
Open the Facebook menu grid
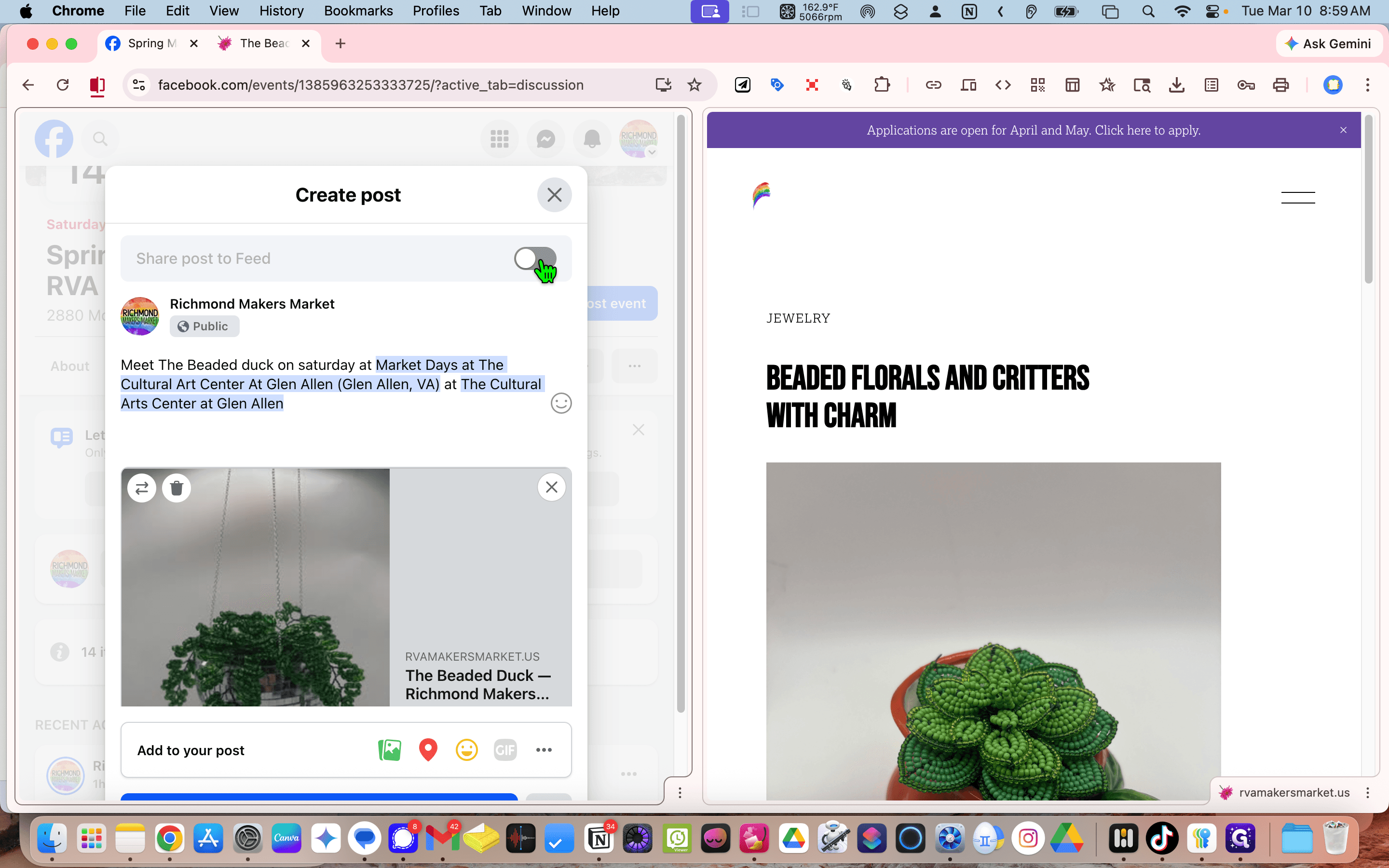(x=499, y=138)
